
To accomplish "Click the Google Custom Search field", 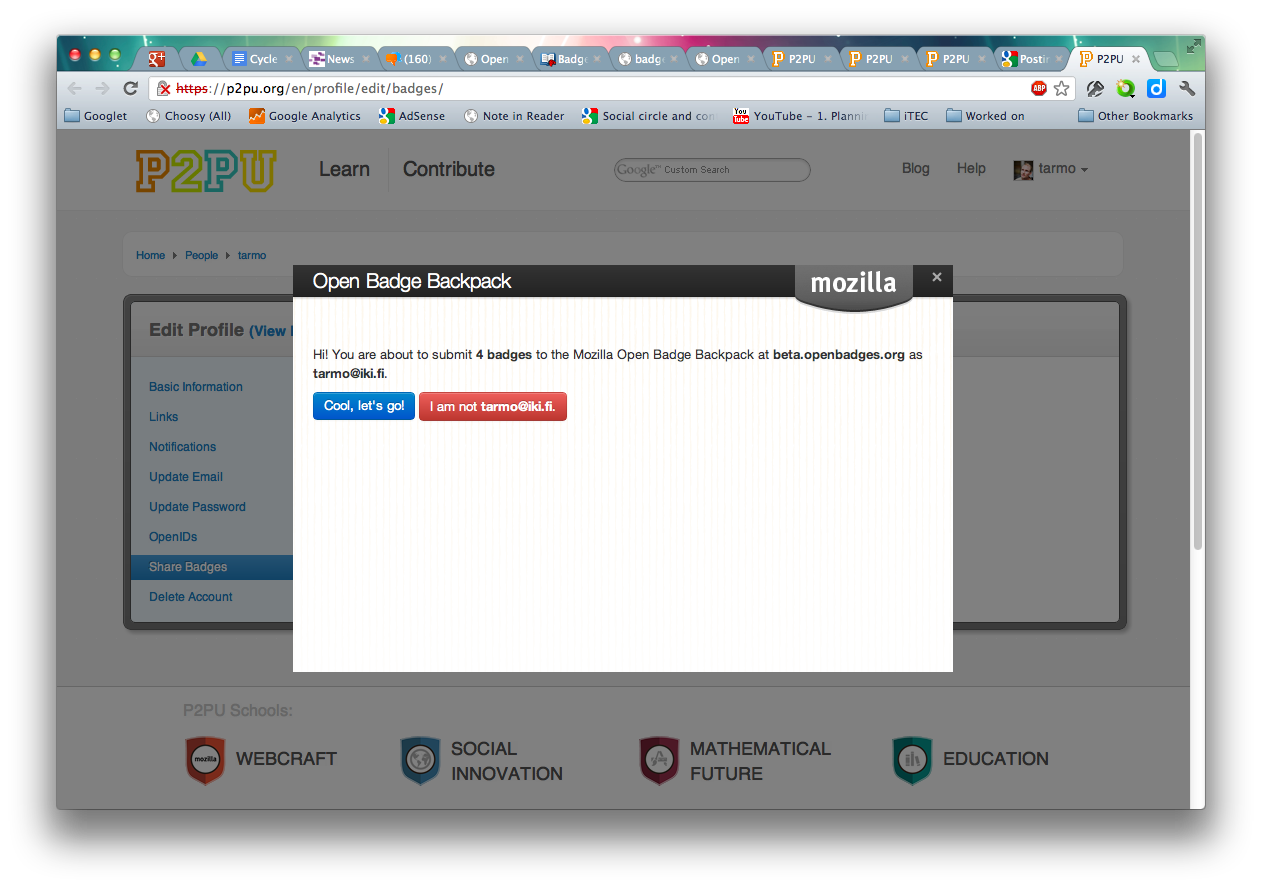I will [712, 170].
